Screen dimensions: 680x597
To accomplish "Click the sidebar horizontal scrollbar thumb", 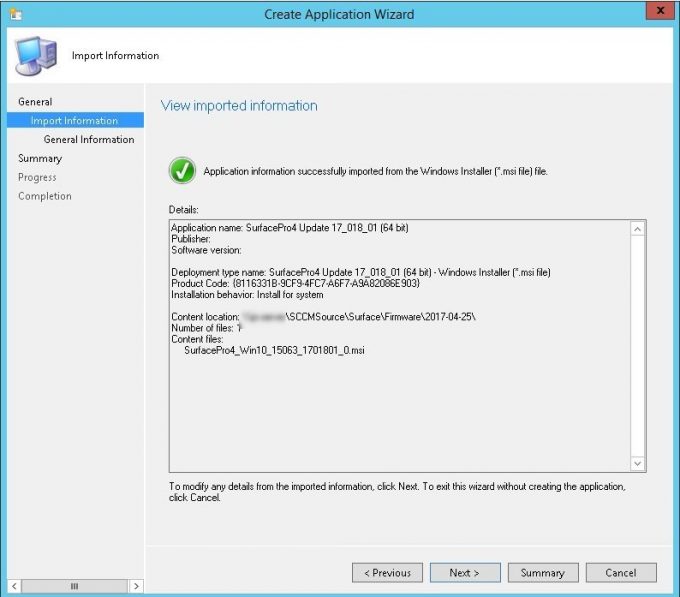I will pos(74,586).
